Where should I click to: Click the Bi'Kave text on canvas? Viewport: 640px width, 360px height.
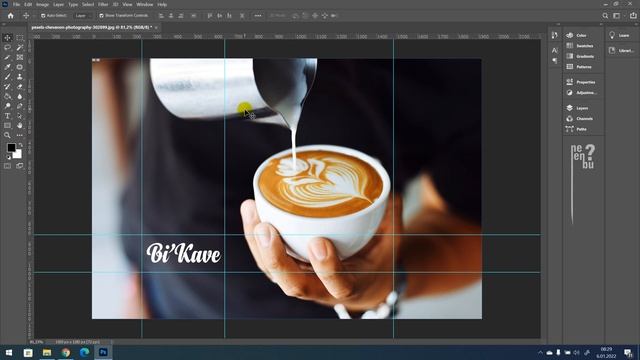[184, 253]
